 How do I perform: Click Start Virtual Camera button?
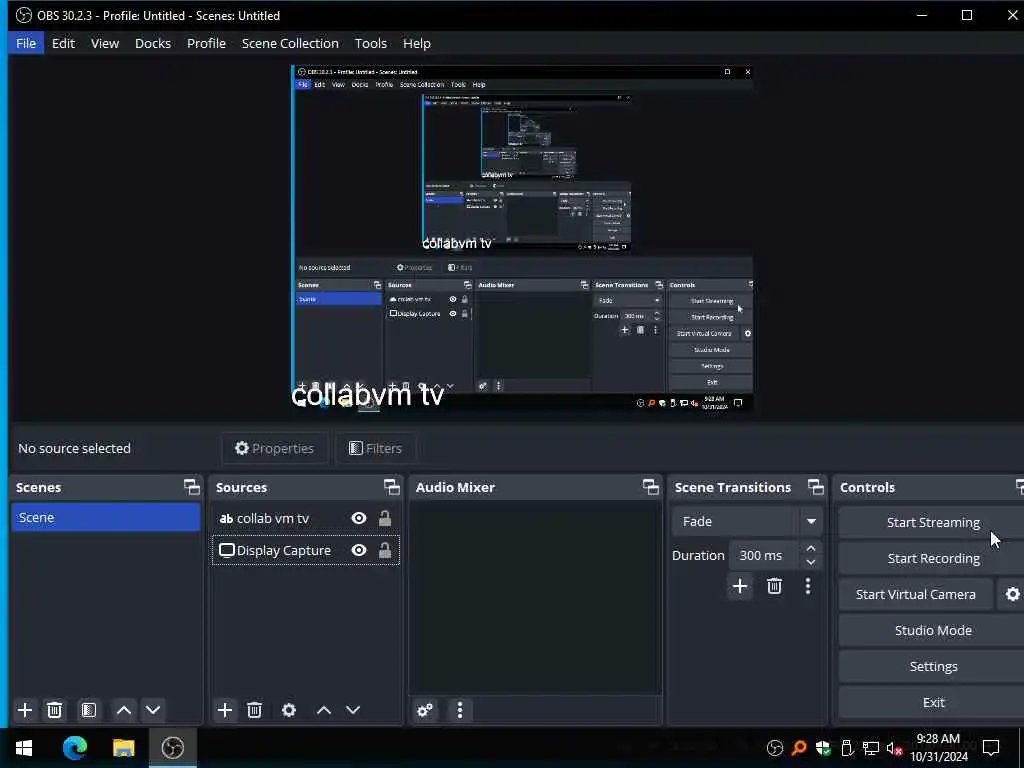[x=916, y=594]
